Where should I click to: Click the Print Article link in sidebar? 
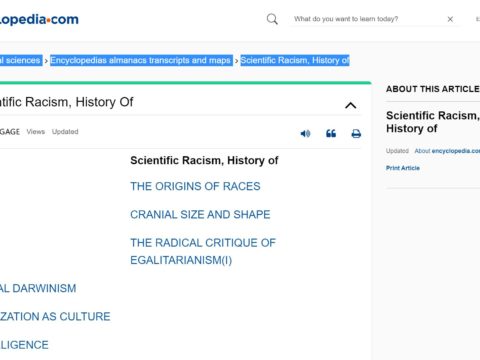[x=403, y=168]
